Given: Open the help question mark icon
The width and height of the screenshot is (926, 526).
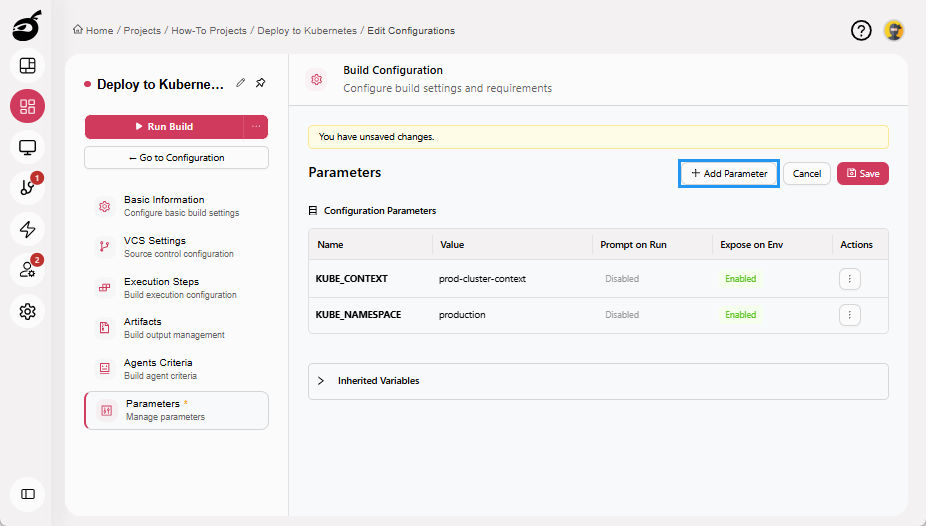Looking at the screenshot, I should (861, 30).
